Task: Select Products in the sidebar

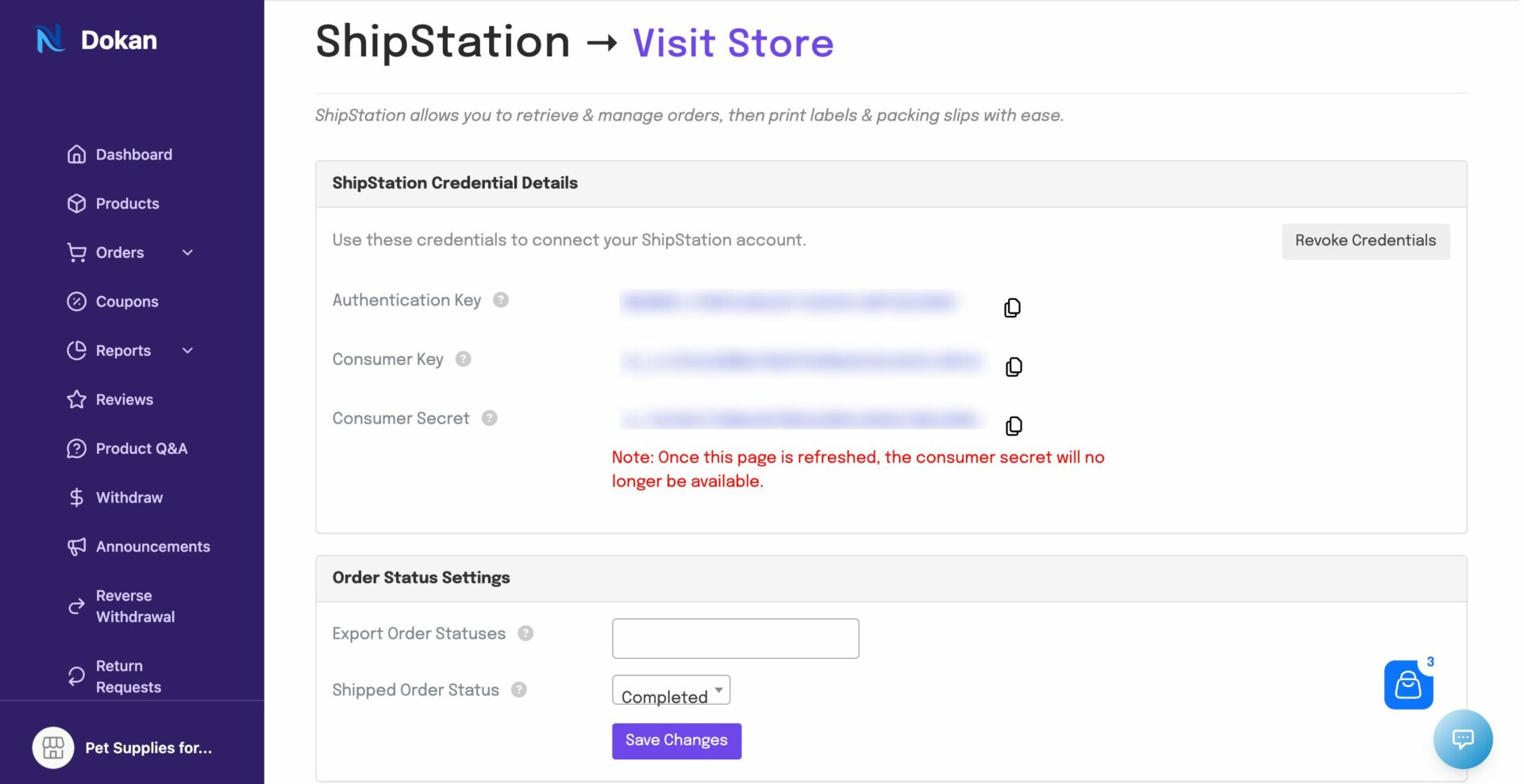Action: (127, 203)
